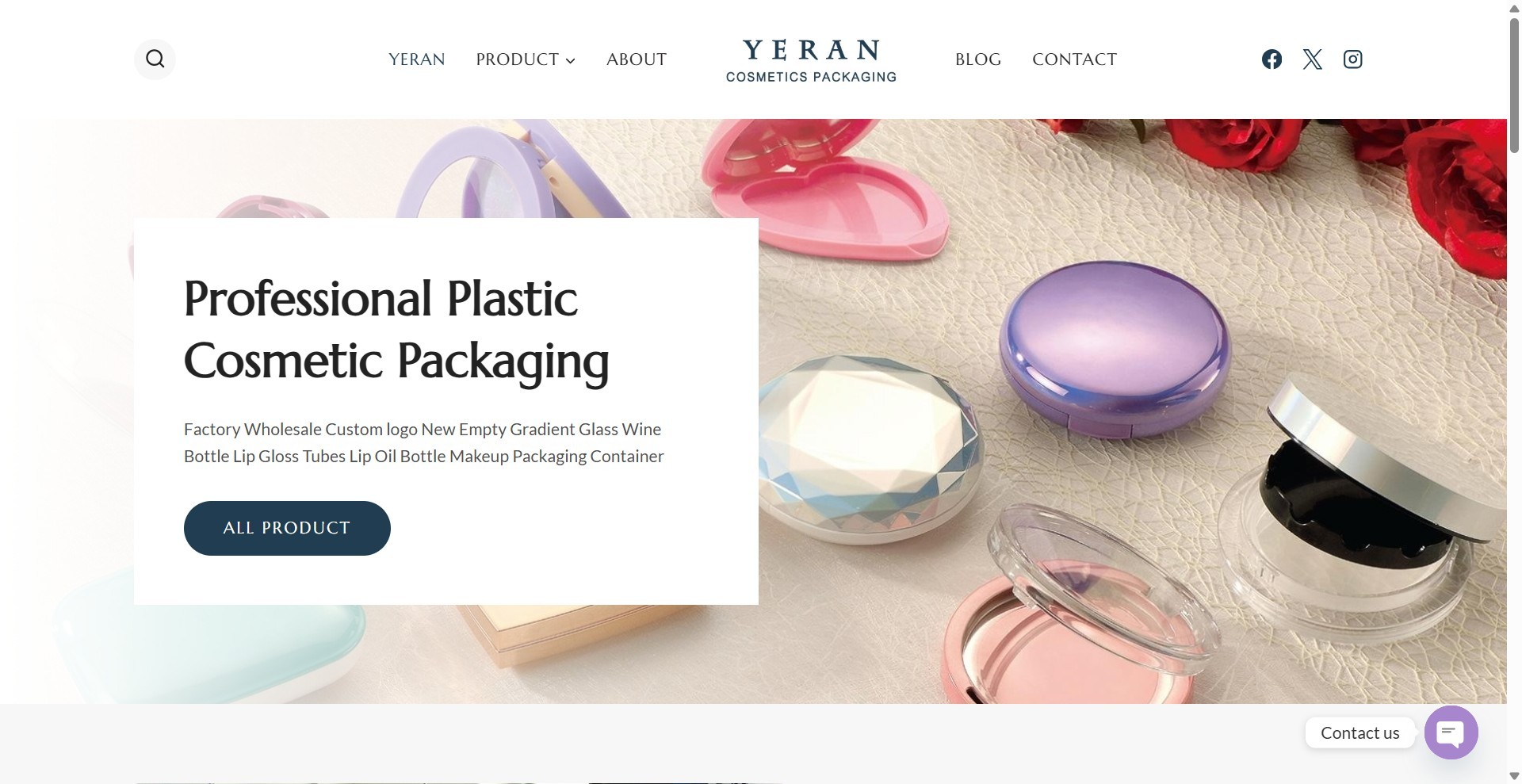Click the Contact us label
The image size is (1522, 784).
coord(1359,733)
